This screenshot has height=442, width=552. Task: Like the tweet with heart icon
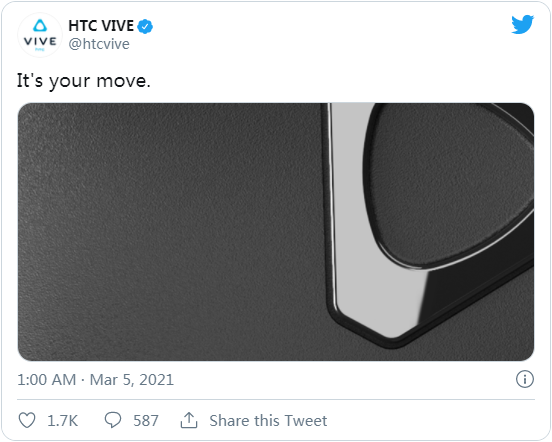27,420
